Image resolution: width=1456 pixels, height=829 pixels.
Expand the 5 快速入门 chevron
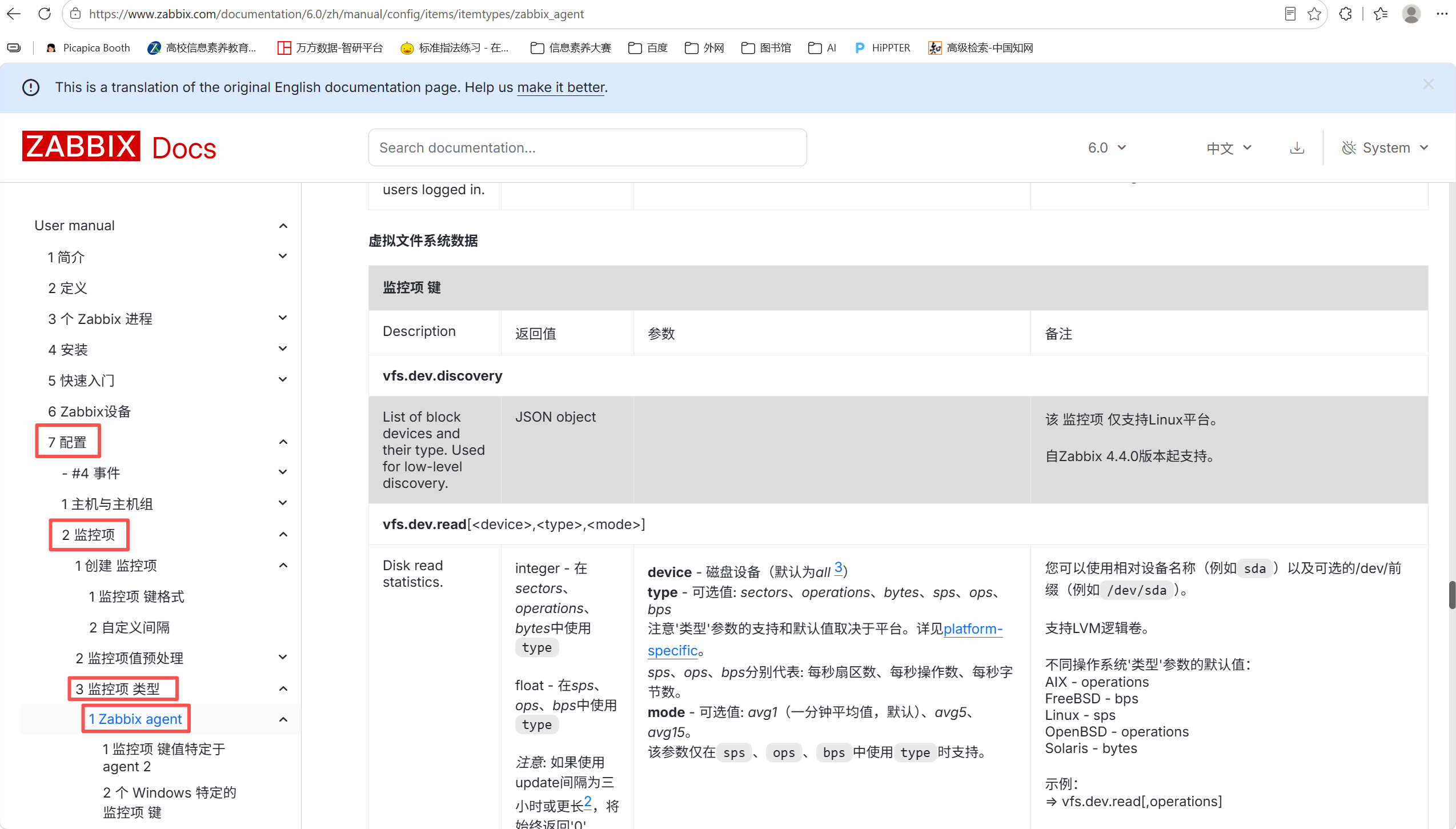[283, 379]
